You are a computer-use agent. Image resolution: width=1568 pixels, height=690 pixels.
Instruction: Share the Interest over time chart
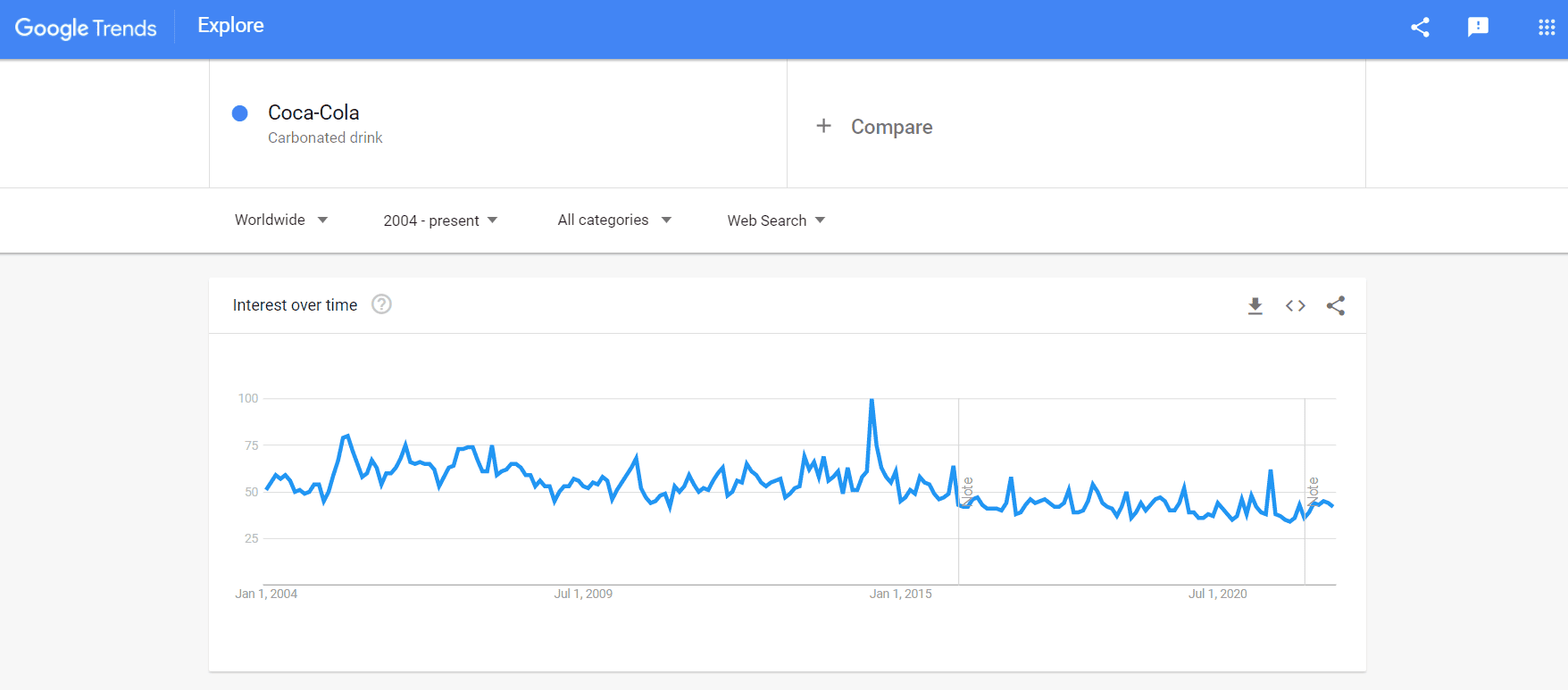1336,306
